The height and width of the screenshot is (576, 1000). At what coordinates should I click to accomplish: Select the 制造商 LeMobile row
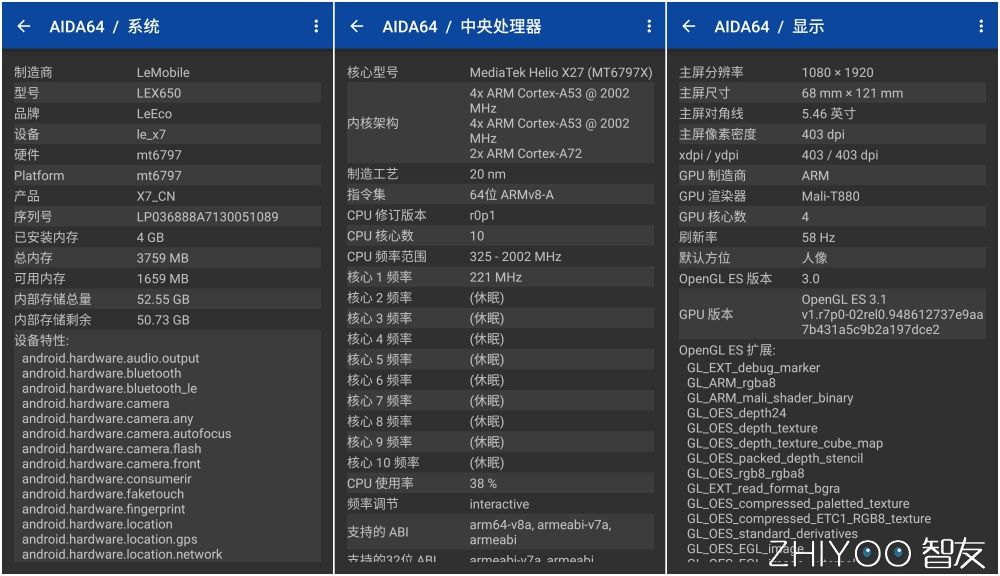click(167, 72)
